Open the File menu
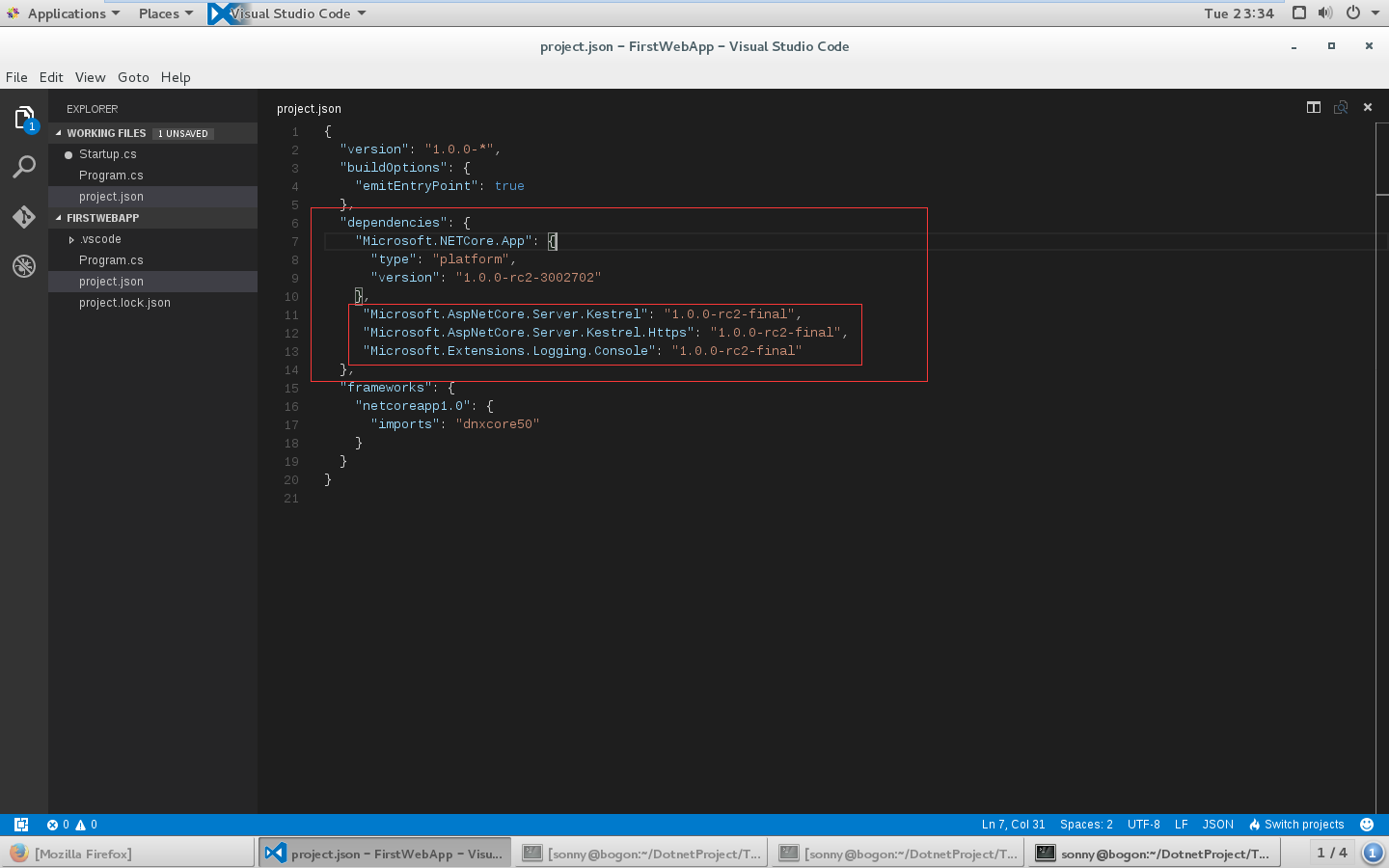The height and width of the screenshot is (868, 1389). (x=16, y=77)
